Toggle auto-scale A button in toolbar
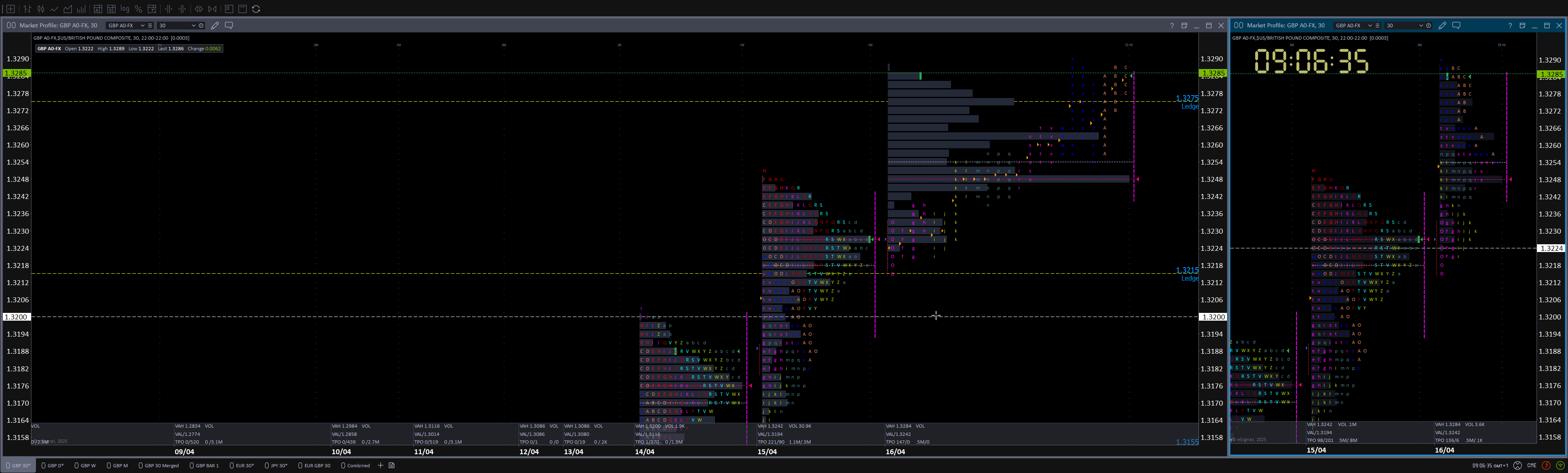 98,9
